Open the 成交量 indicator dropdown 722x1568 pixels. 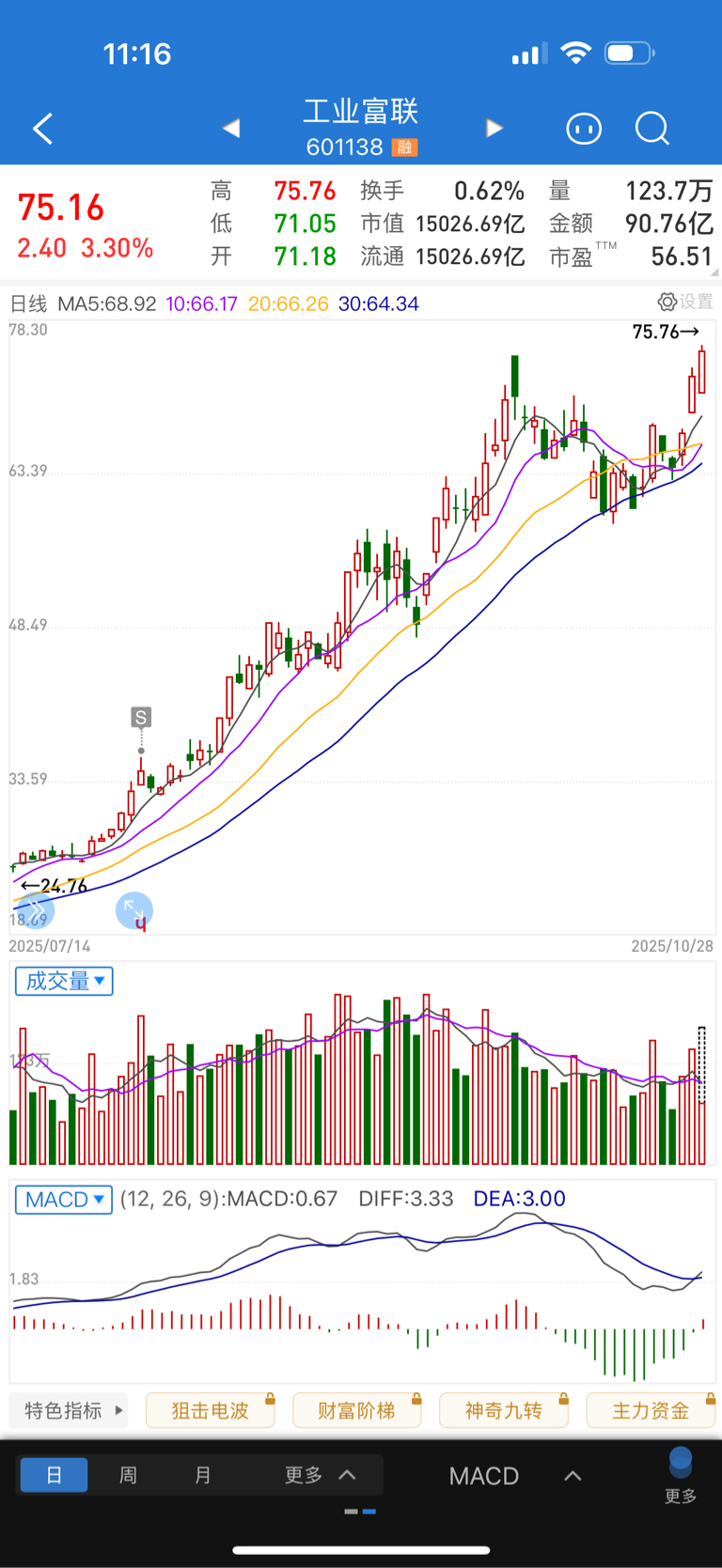64,981
